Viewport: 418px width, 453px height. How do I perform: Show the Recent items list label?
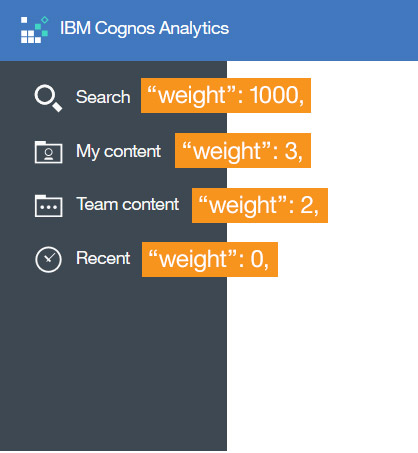coord(103,258)
